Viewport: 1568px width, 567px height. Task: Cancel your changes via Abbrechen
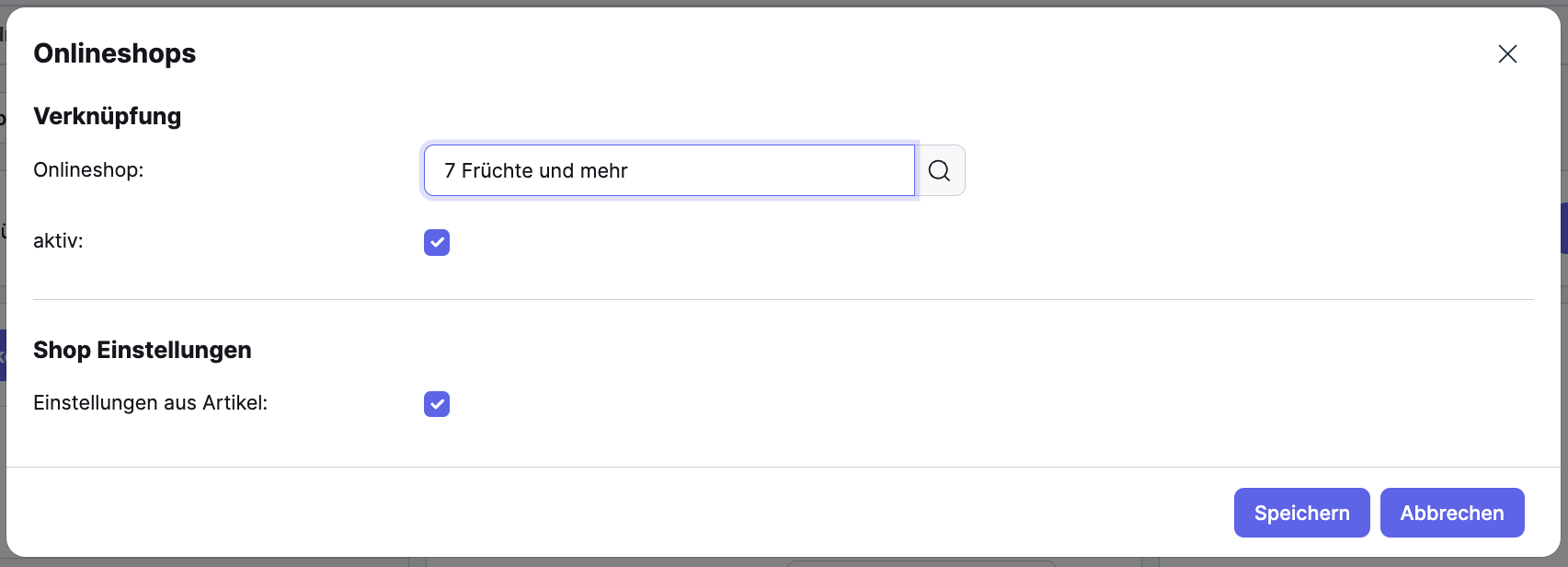(x=1451, y=512)
